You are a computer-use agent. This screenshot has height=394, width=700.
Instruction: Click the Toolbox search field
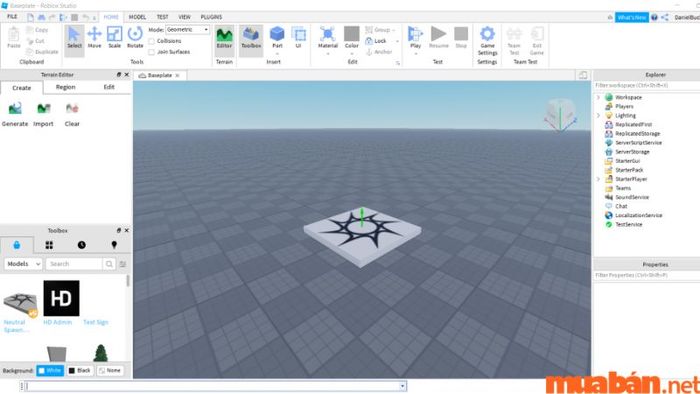tap(74, 264)
